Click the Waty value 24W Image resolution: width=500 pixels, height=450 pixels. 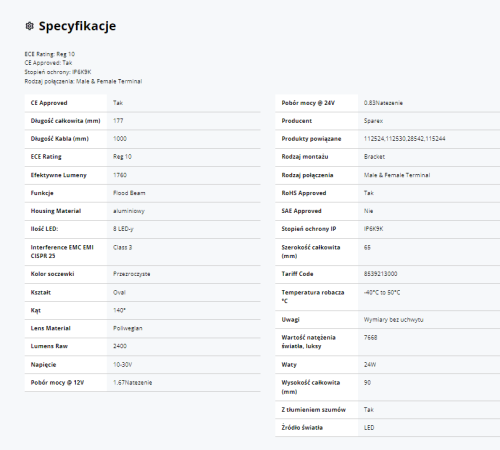pyautogui.click(x=370, y=365)
